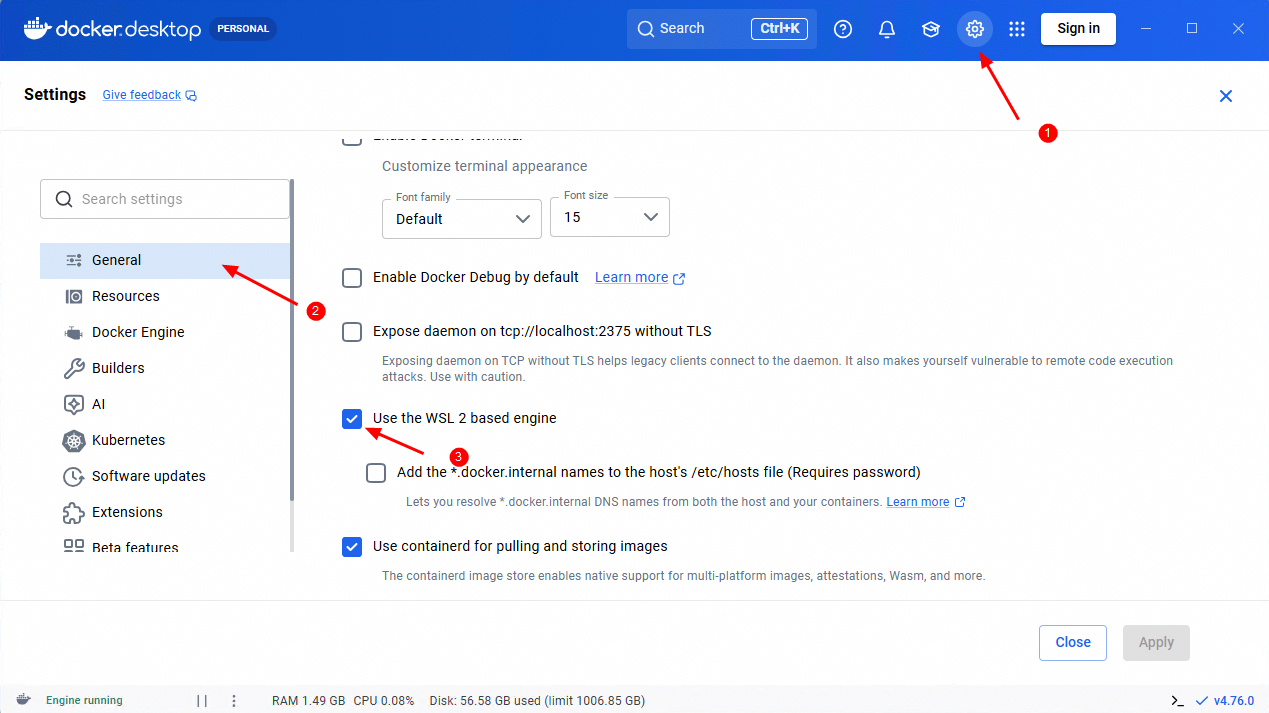The image size is (1269, 713).
Task: Click the General sliders icon in sidebar
Action: 74,260
